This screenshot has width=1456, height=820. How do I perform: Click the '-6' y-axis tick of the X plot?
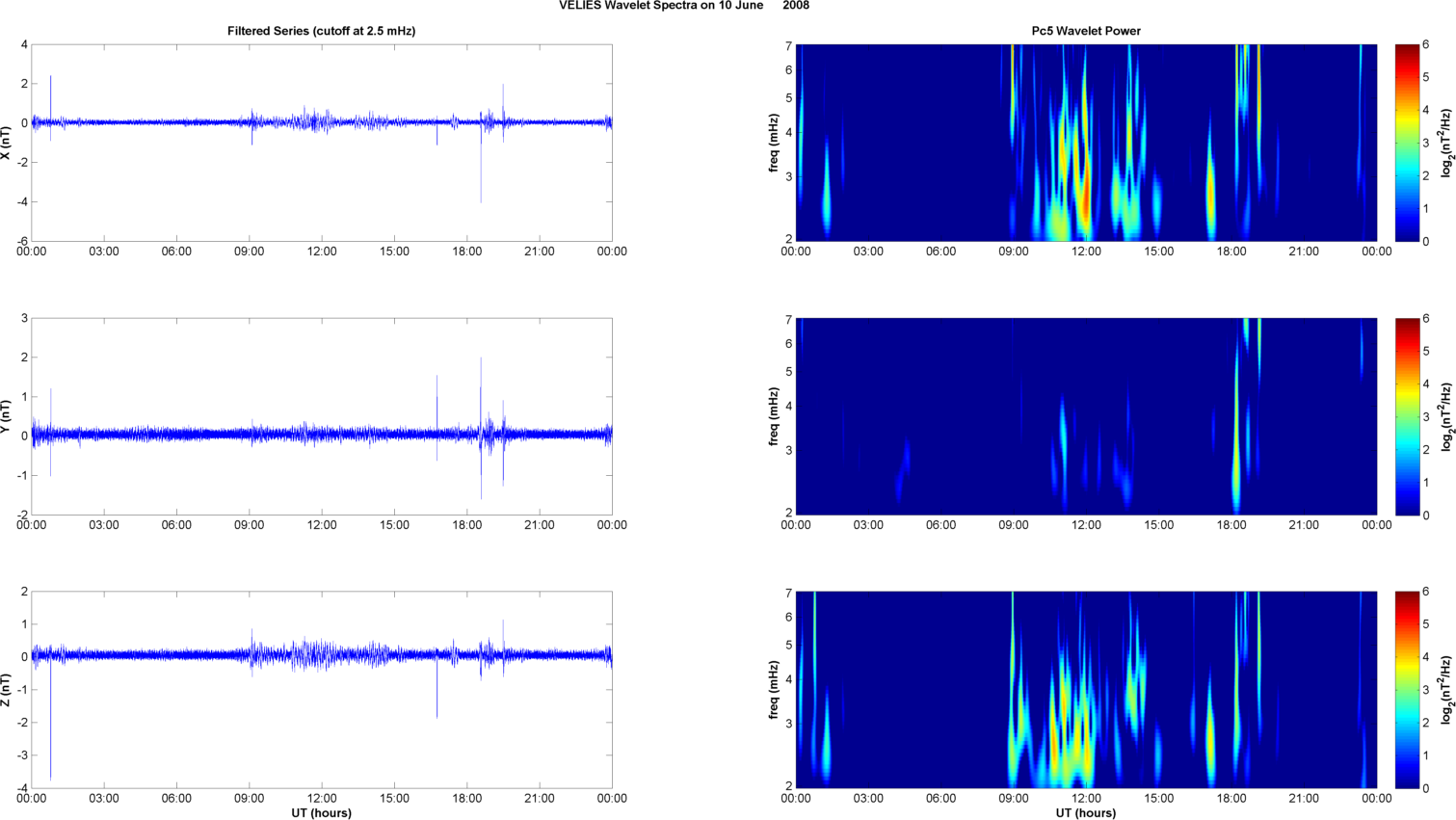click(x=23, y=242)
